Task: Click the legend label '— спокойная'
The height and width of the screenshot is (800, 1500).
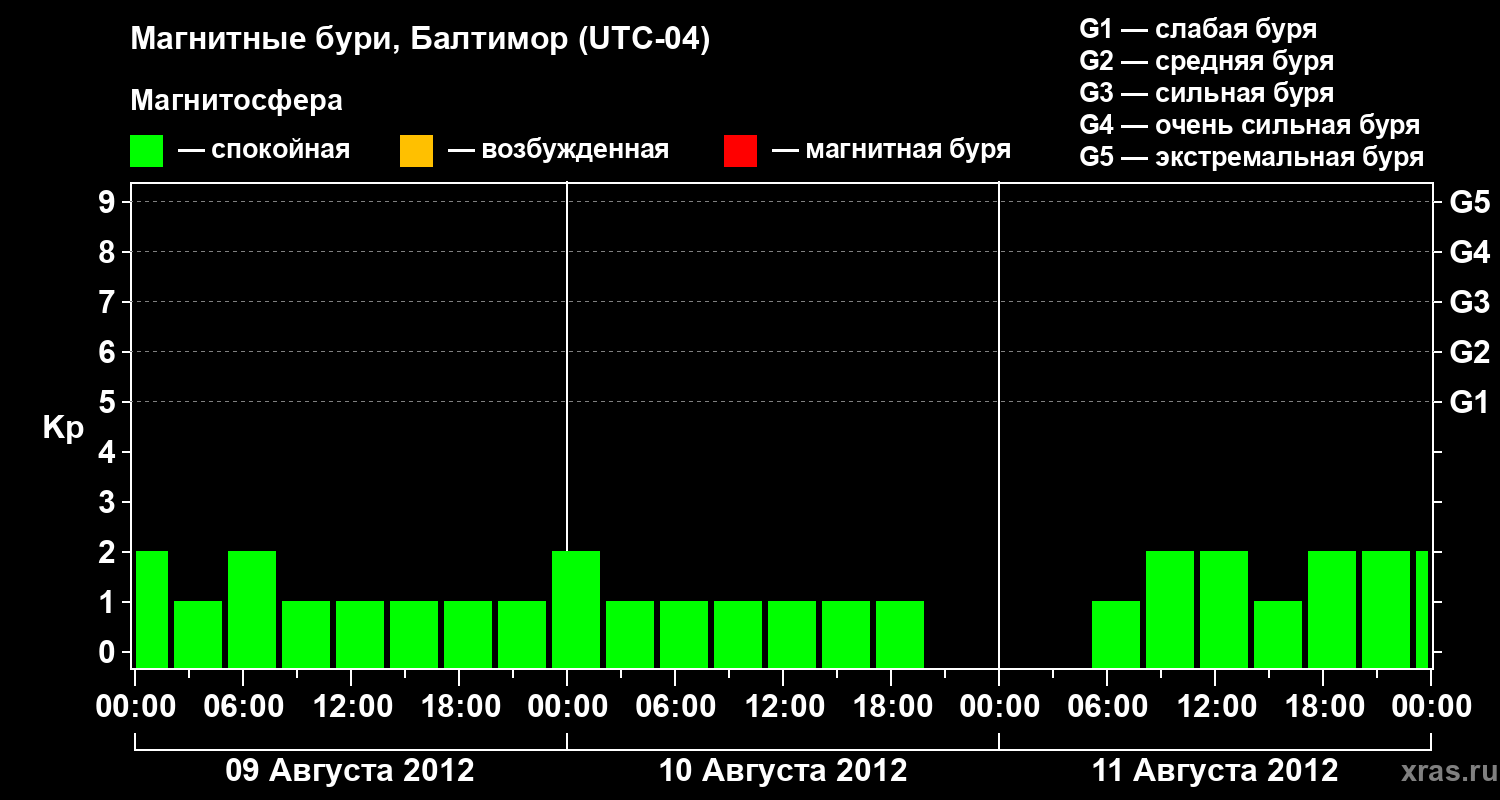Action: pos(263,150)
